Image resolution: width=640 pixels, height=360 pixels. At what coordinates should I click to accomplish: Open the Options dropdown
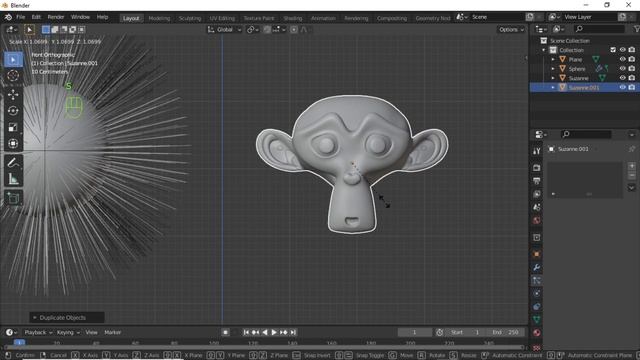coord(511,29)
